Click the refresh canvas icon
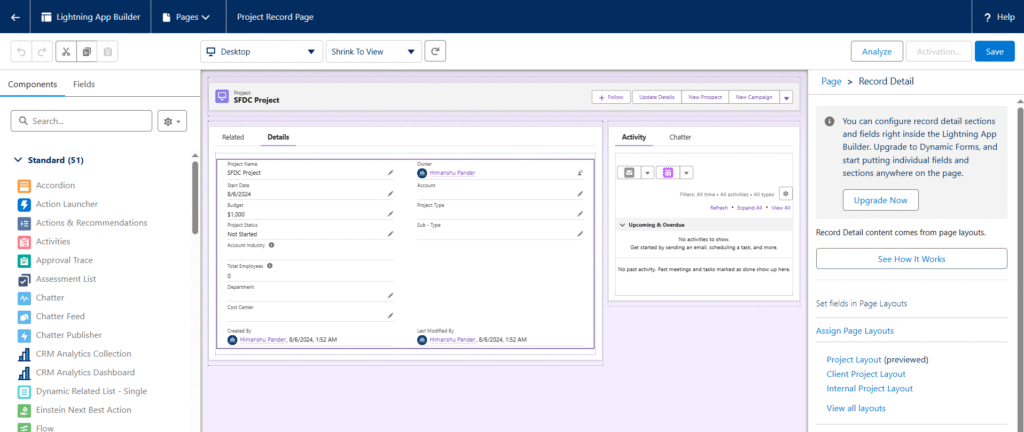1024x432 pixels. point(435,51)
